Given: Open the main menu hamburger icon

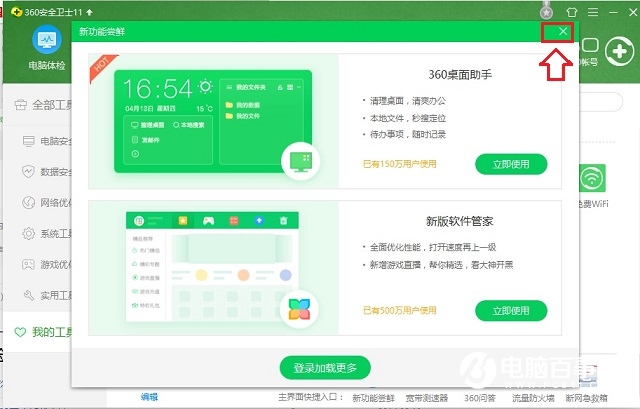Looking at the screenshot, I should pos(593,12).
